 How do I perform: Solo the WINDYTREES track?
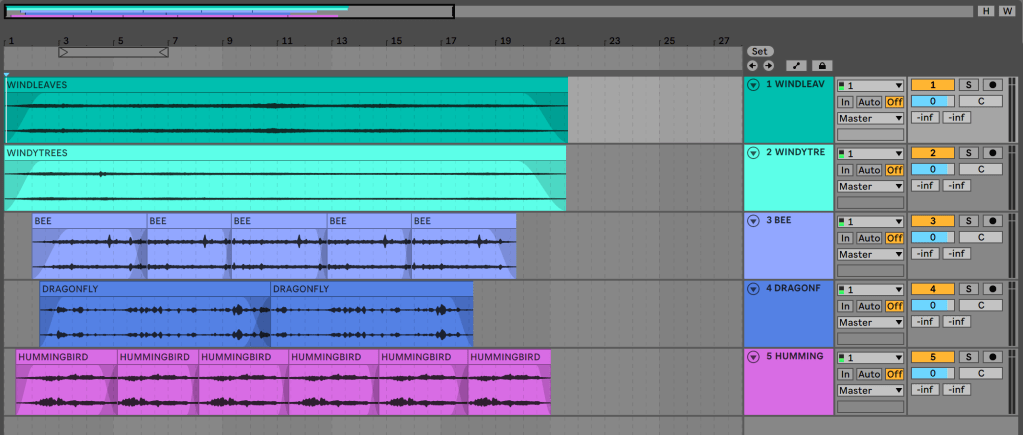click(968, 153)
